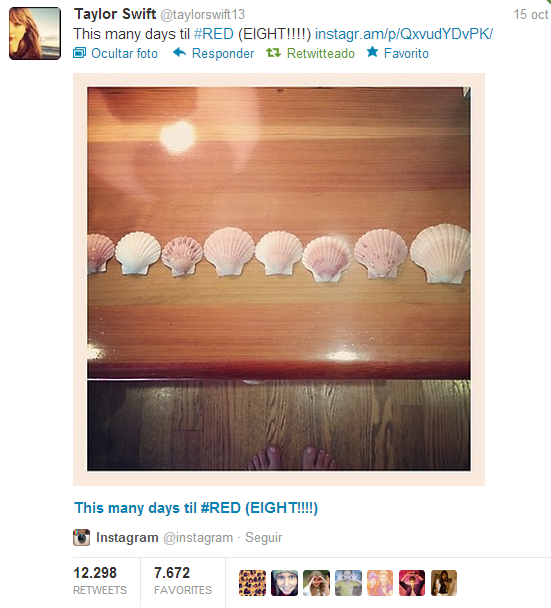The image size is (551, 608).
Task: Click Taylor Swift's profile avatar
Action: point(35,33)
